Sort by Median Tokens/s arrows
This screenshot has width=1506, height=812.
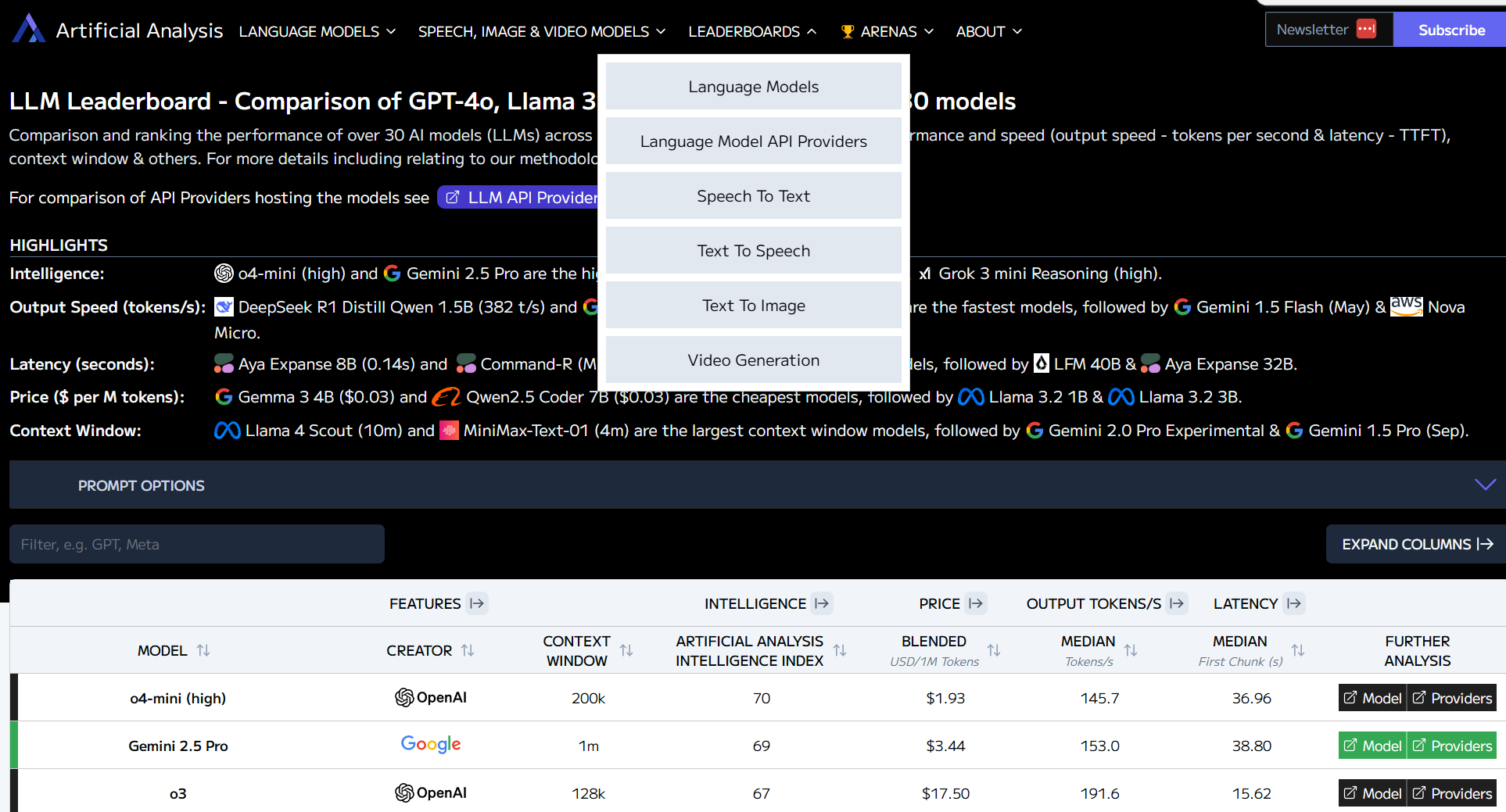[1131, 650]
